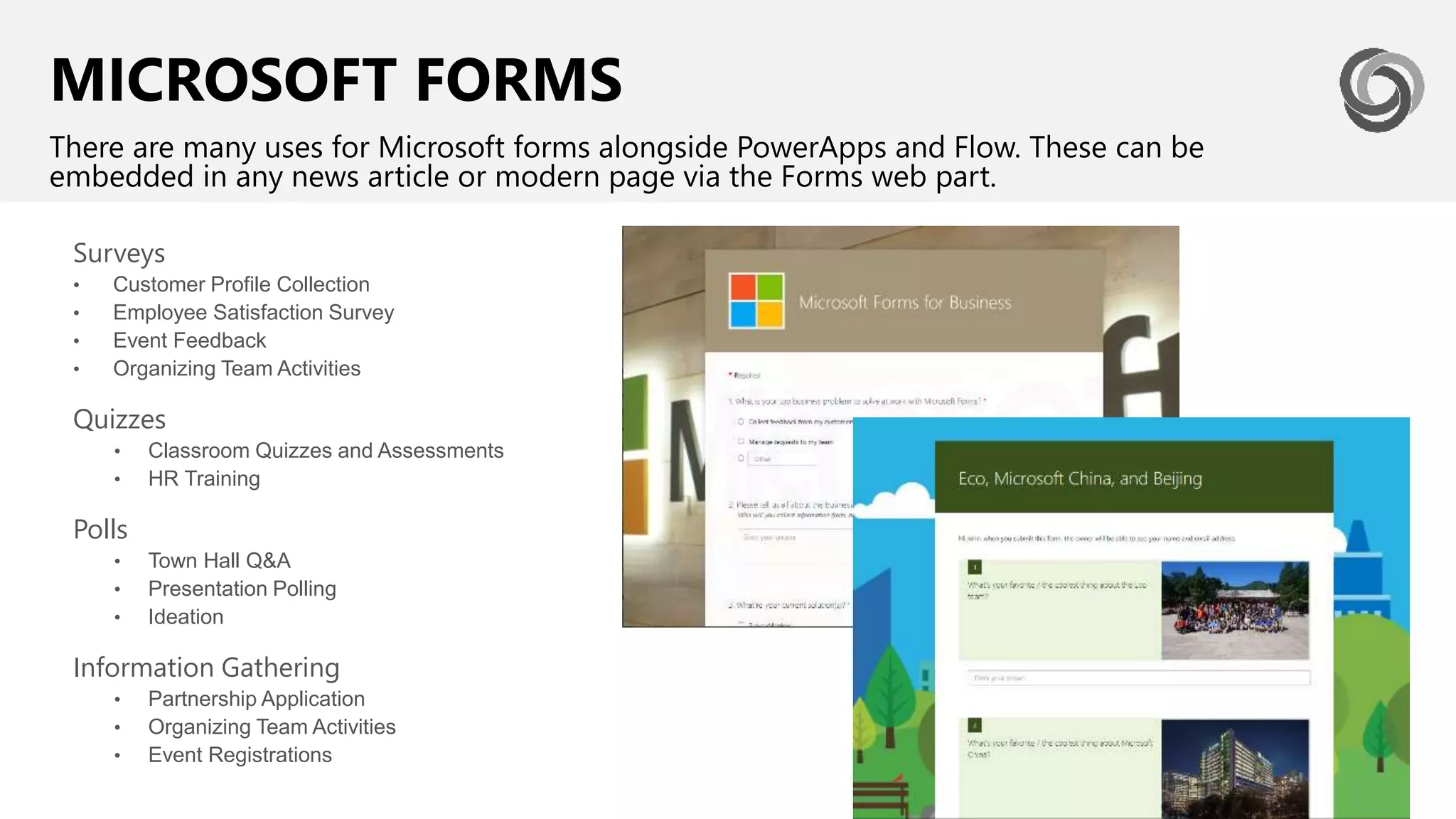Click the swirl logo in the top corner
The image size is (1456, 819).
1381,90
